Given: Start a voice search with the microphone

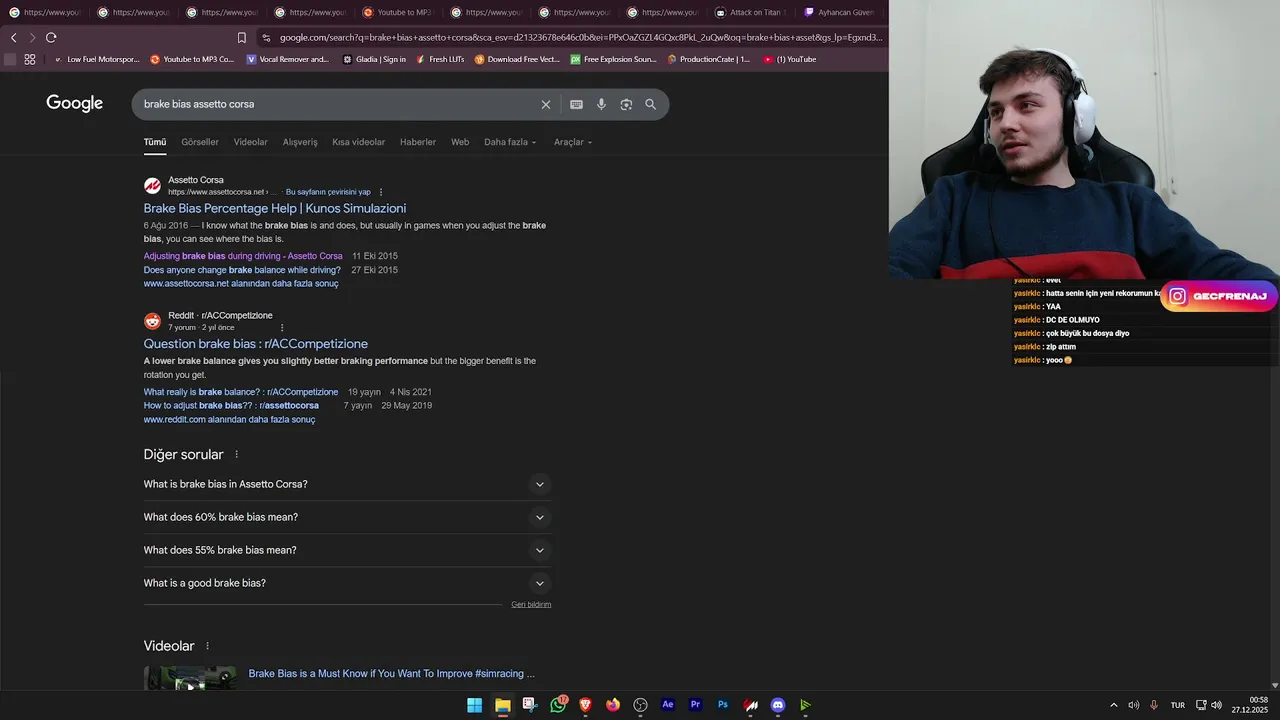Looking at the screenshot, I should [x=601, y=104].
